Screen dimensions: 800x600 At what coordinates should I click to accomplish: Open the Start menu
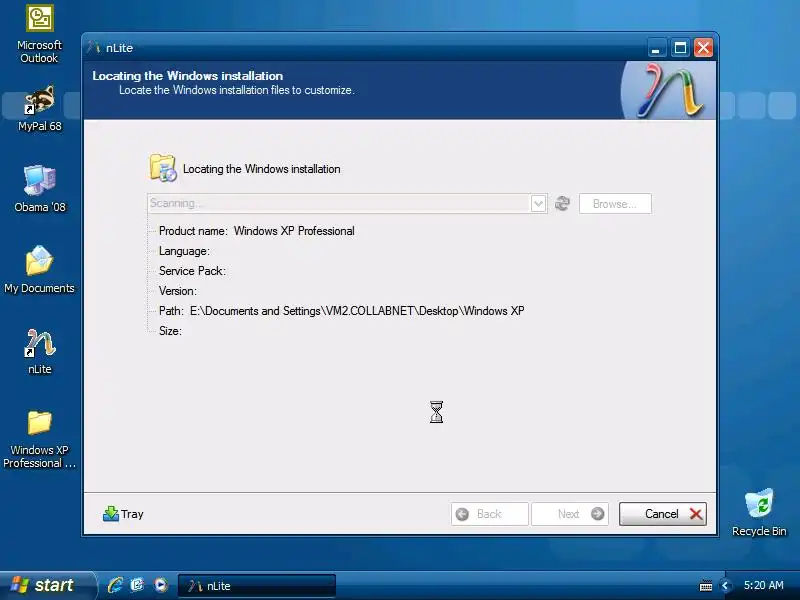[x=47, y=585]
